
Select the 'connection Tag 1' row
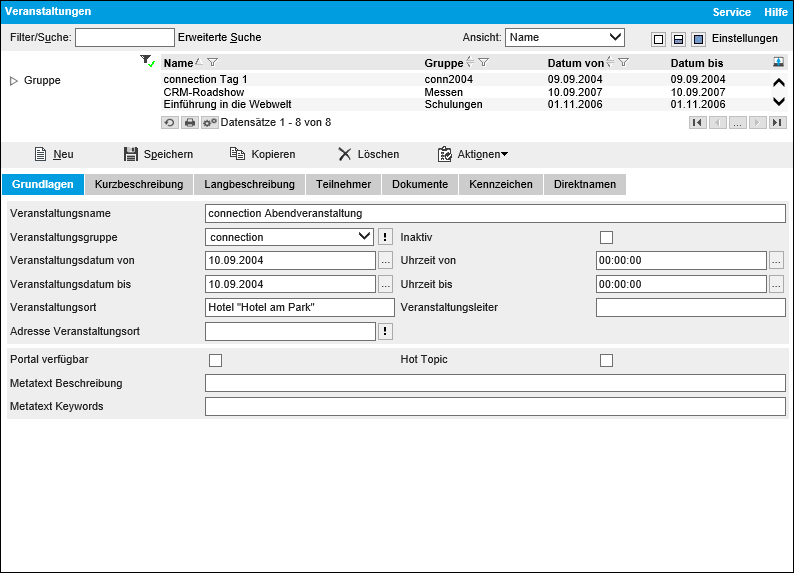coord(466,79)
